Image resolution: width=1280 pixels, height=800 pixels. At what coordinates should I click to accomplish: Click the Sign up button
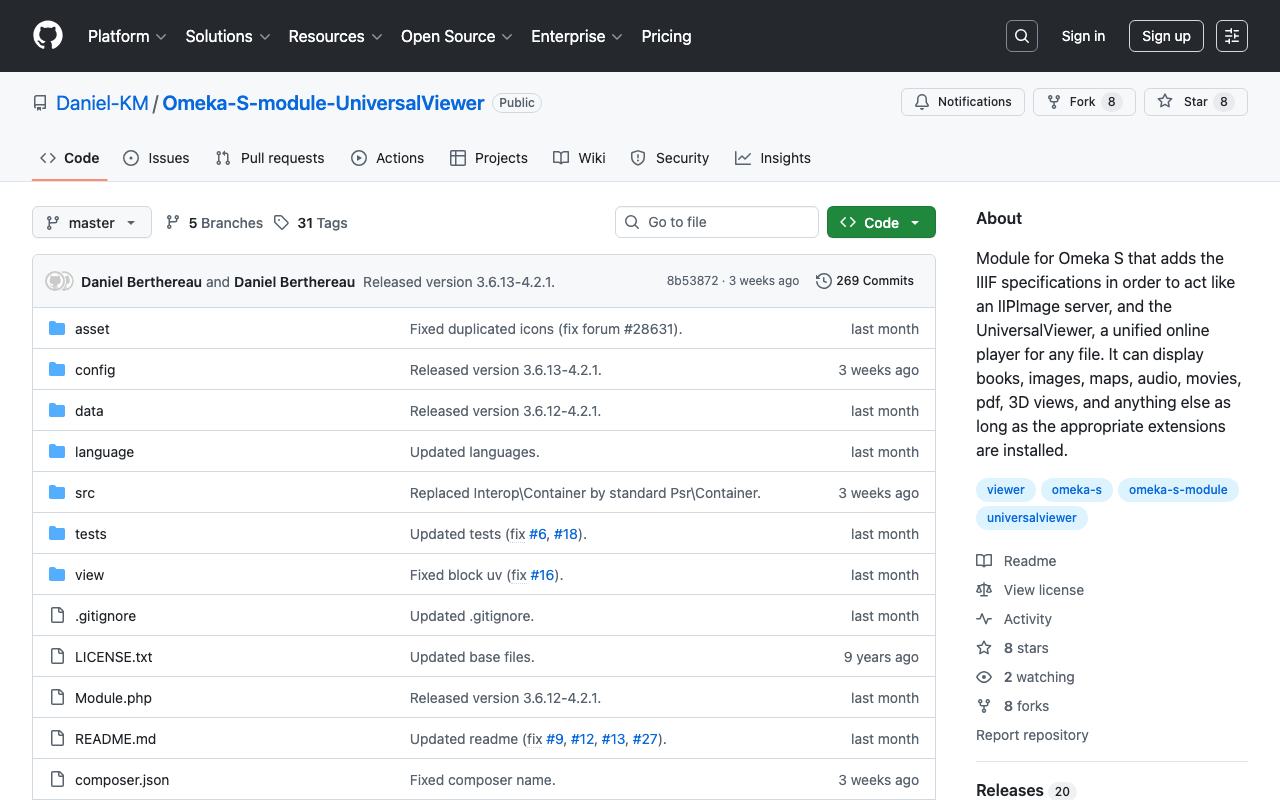(1165, 36)
